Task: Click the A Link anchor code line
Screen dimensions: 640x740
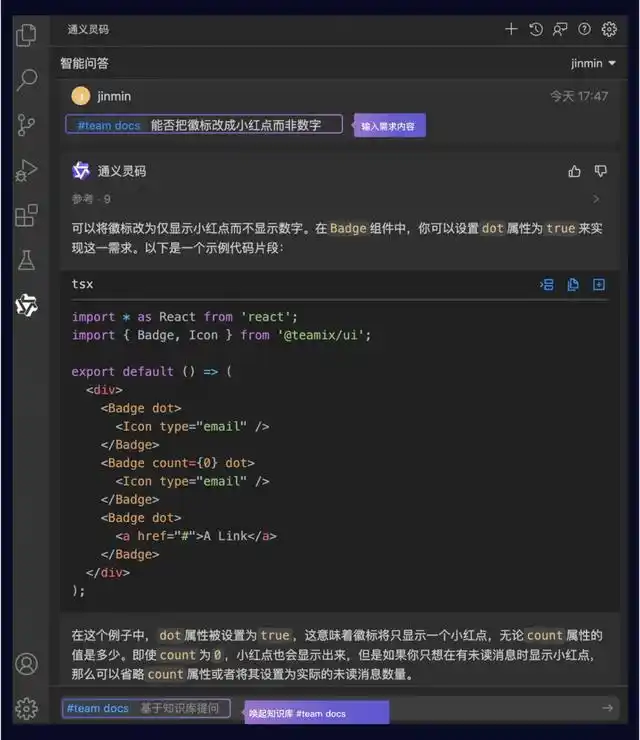Action: 196,536
